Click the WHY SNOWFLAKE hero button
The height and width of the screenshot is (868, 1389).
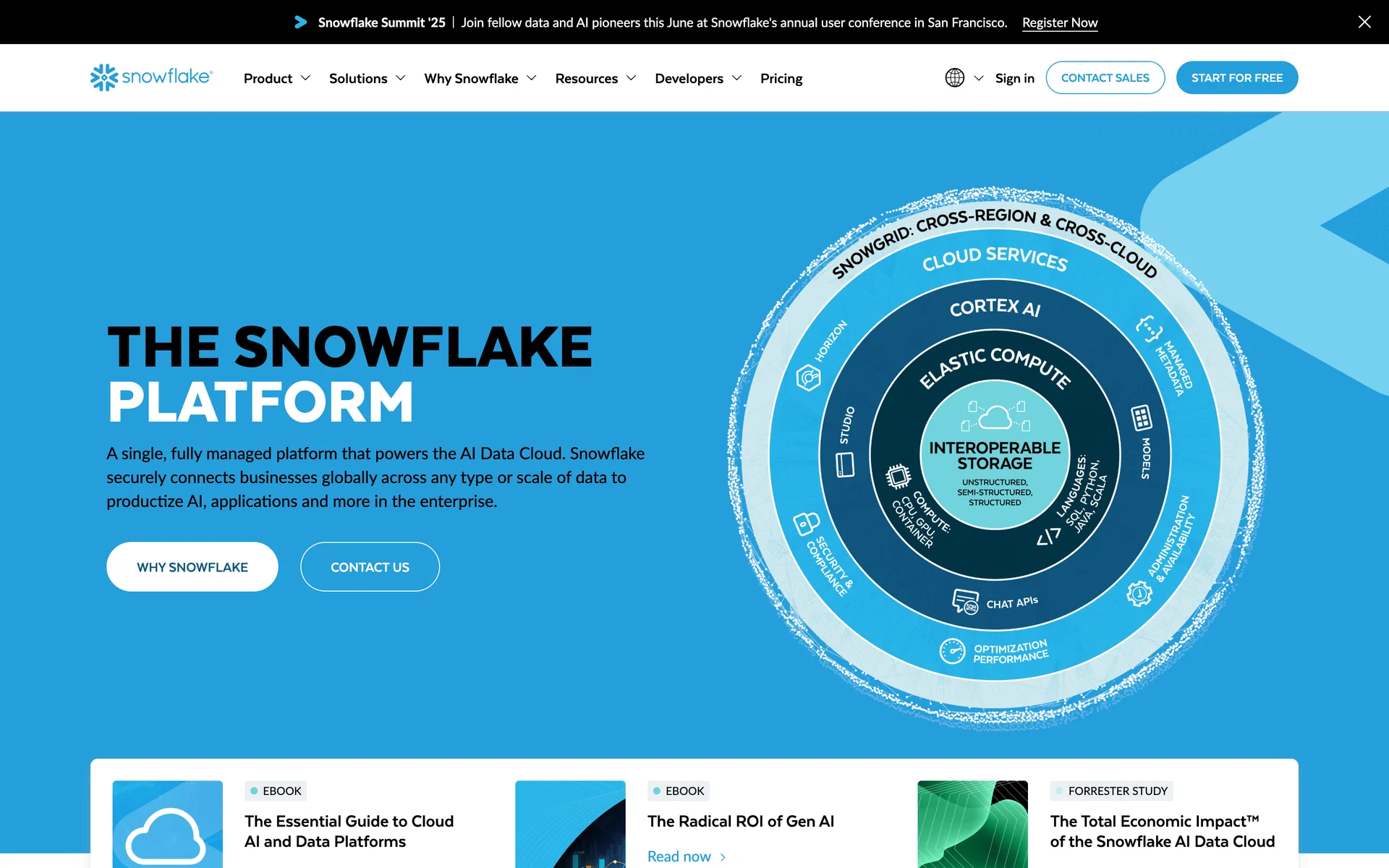tap(192, 567)
